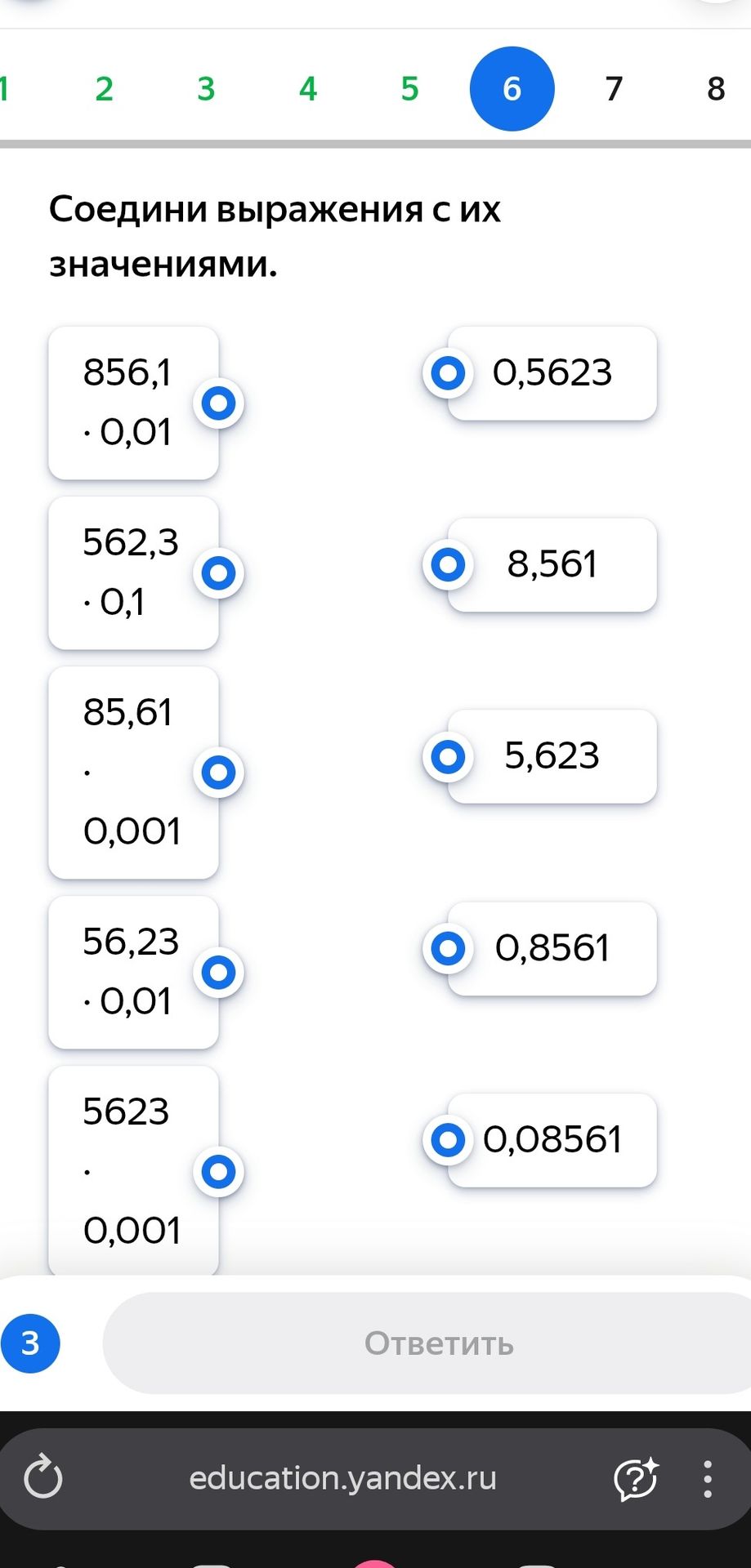Image resolution: width=751 pixels, height=1568 pixels.
Task: Go to question 2 tab
Action: [x=104, y=89]
